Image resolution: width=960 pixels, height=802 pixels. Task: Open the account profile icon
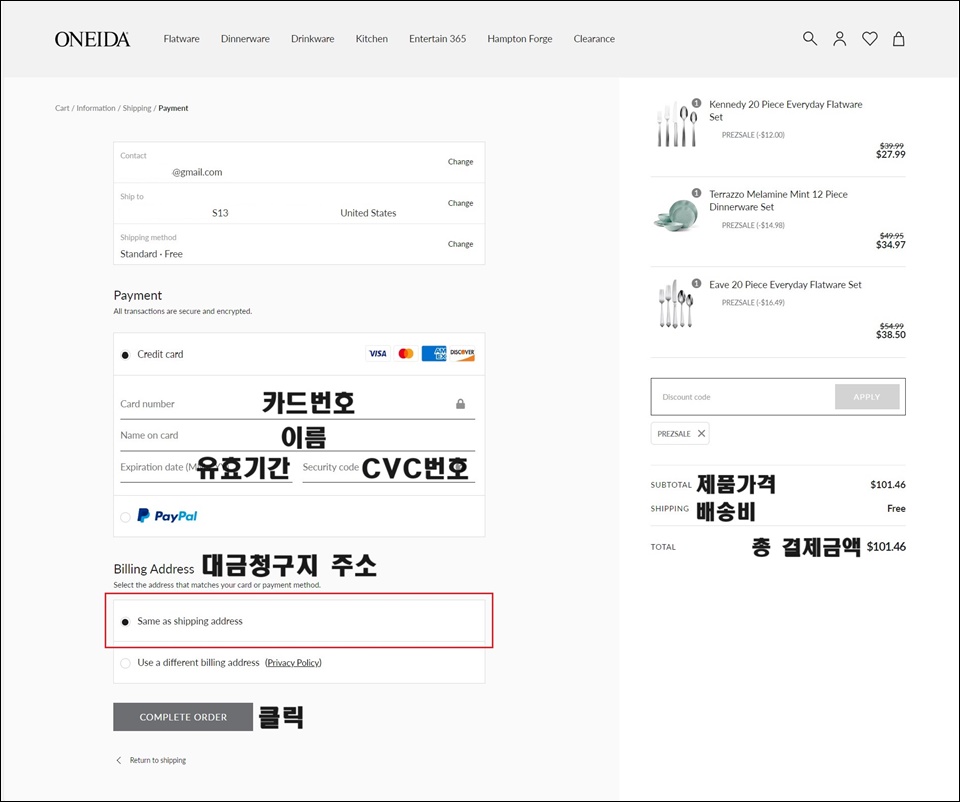(x=839, y=39)
